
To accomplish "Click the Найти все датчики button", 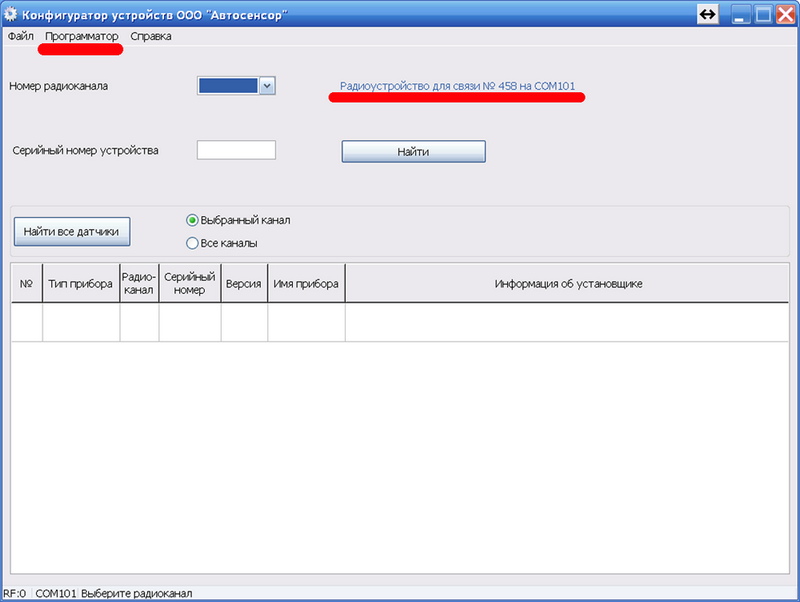I will [x=72, y=232].
